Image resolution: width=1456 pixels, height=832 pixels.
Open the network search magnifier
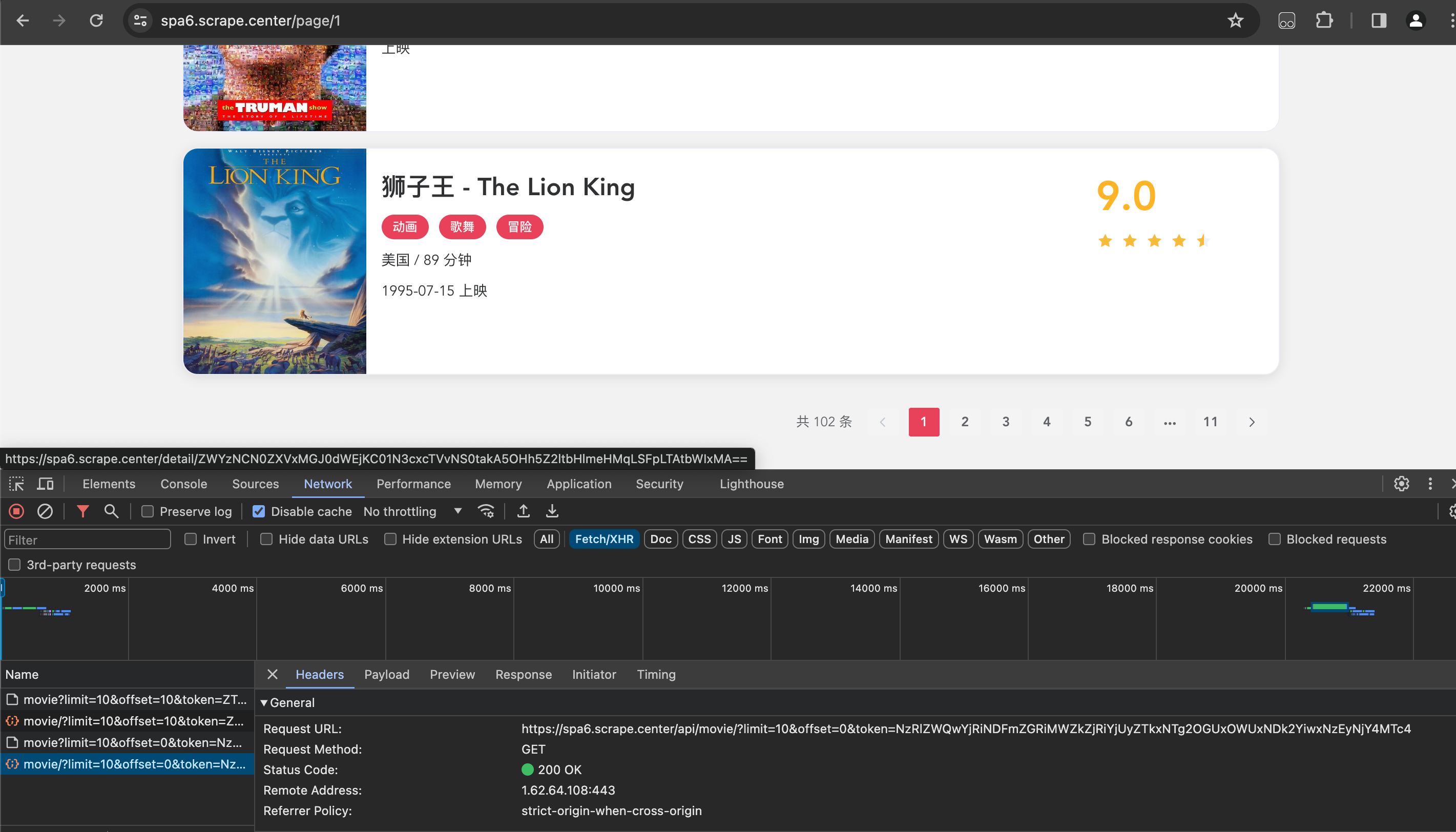[x=112, y=511]
